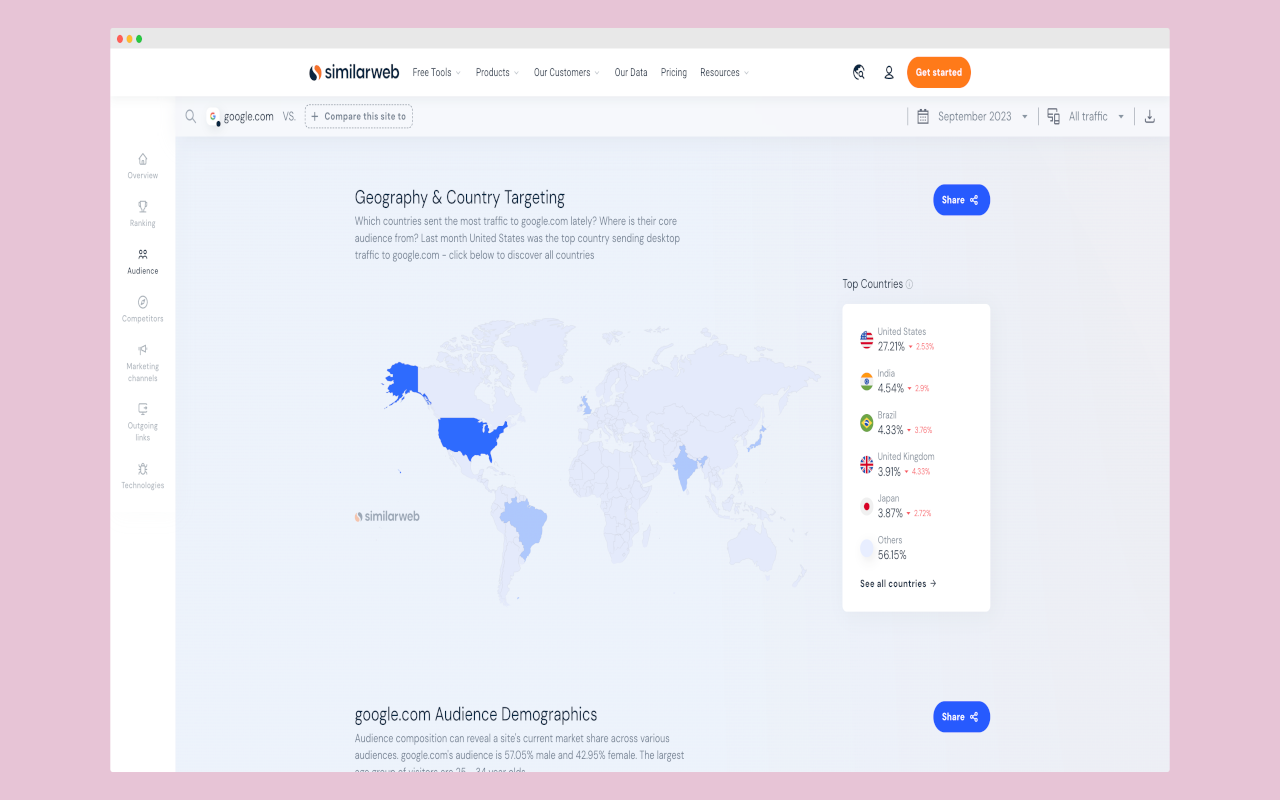Click the download report icon
1280x800 pixels.
coord(1149,116)
